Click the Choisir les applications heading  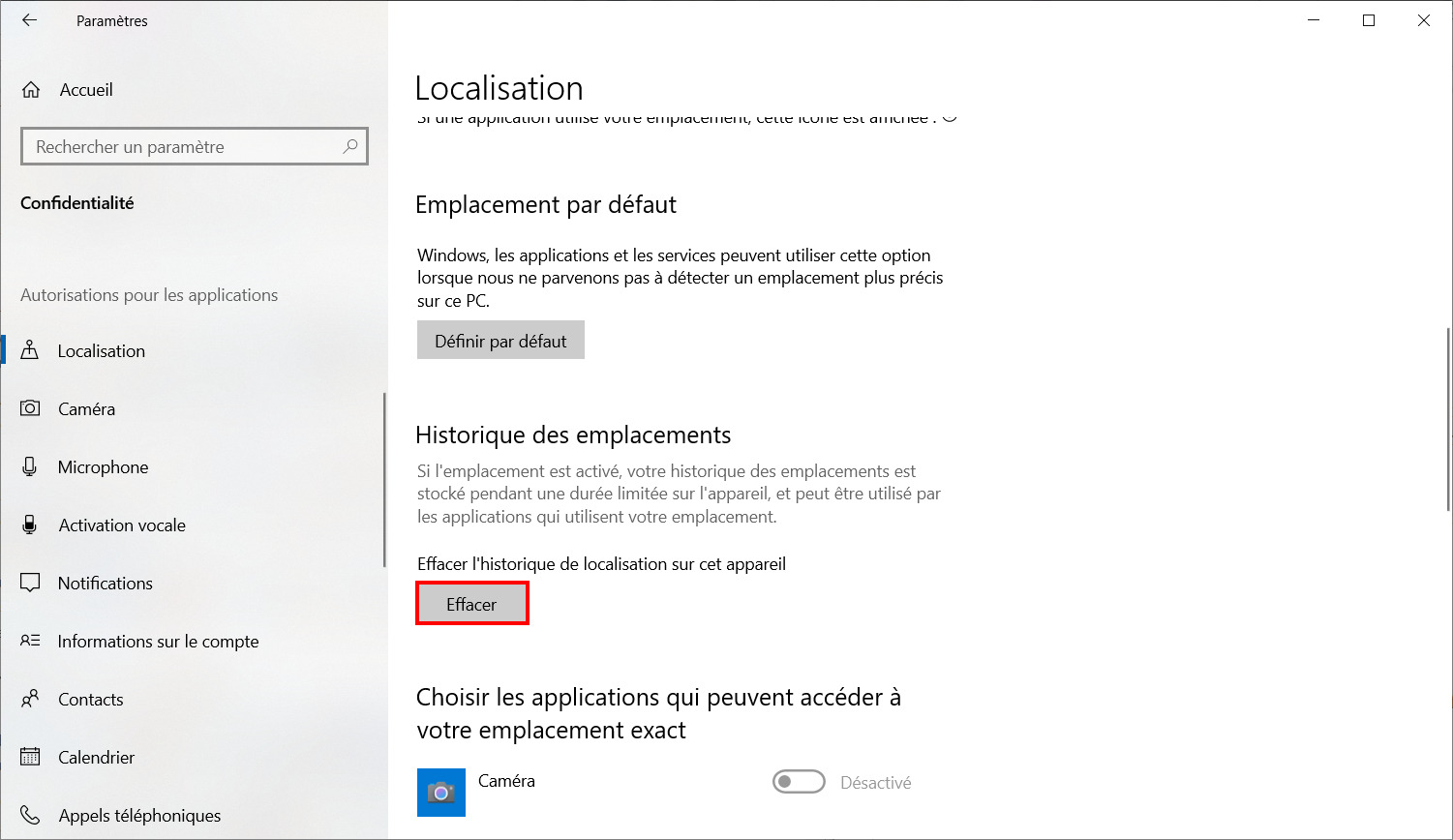[658, 713]
